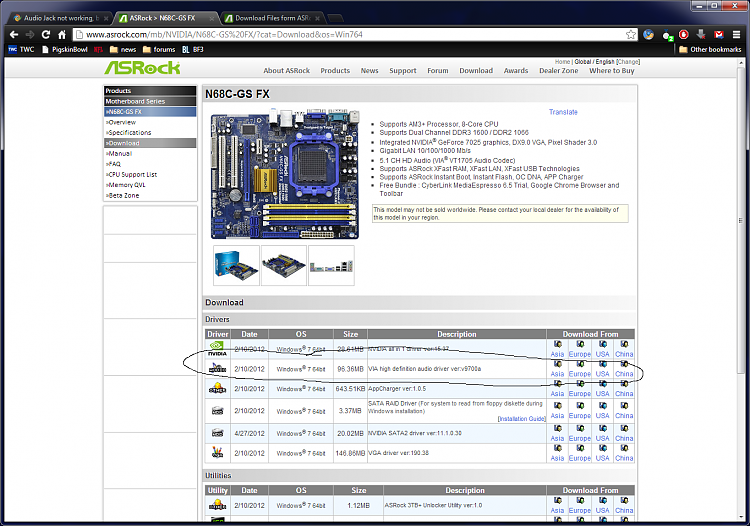The image size is (750, 526).
Task: Click the browser Back arrow
Action: pyautogui.click(x=14, y=34)
